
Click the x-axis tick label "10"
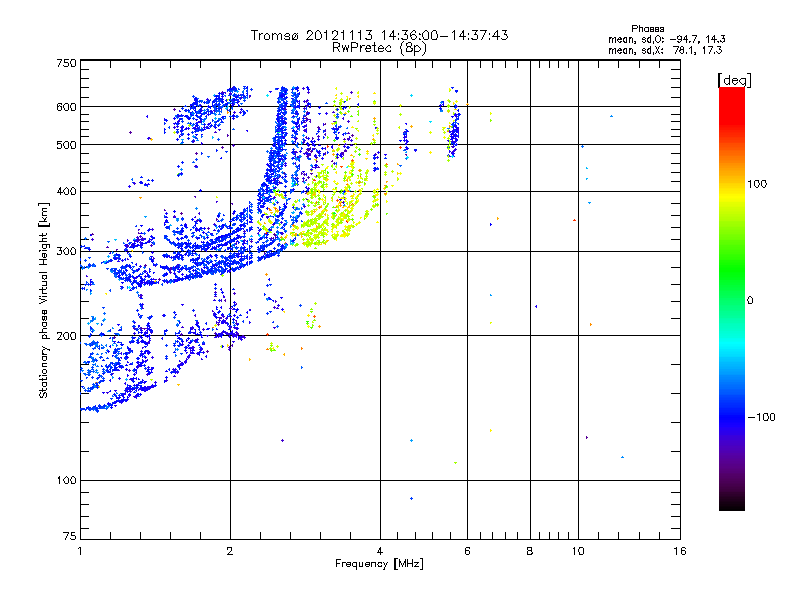click(578, 551)
